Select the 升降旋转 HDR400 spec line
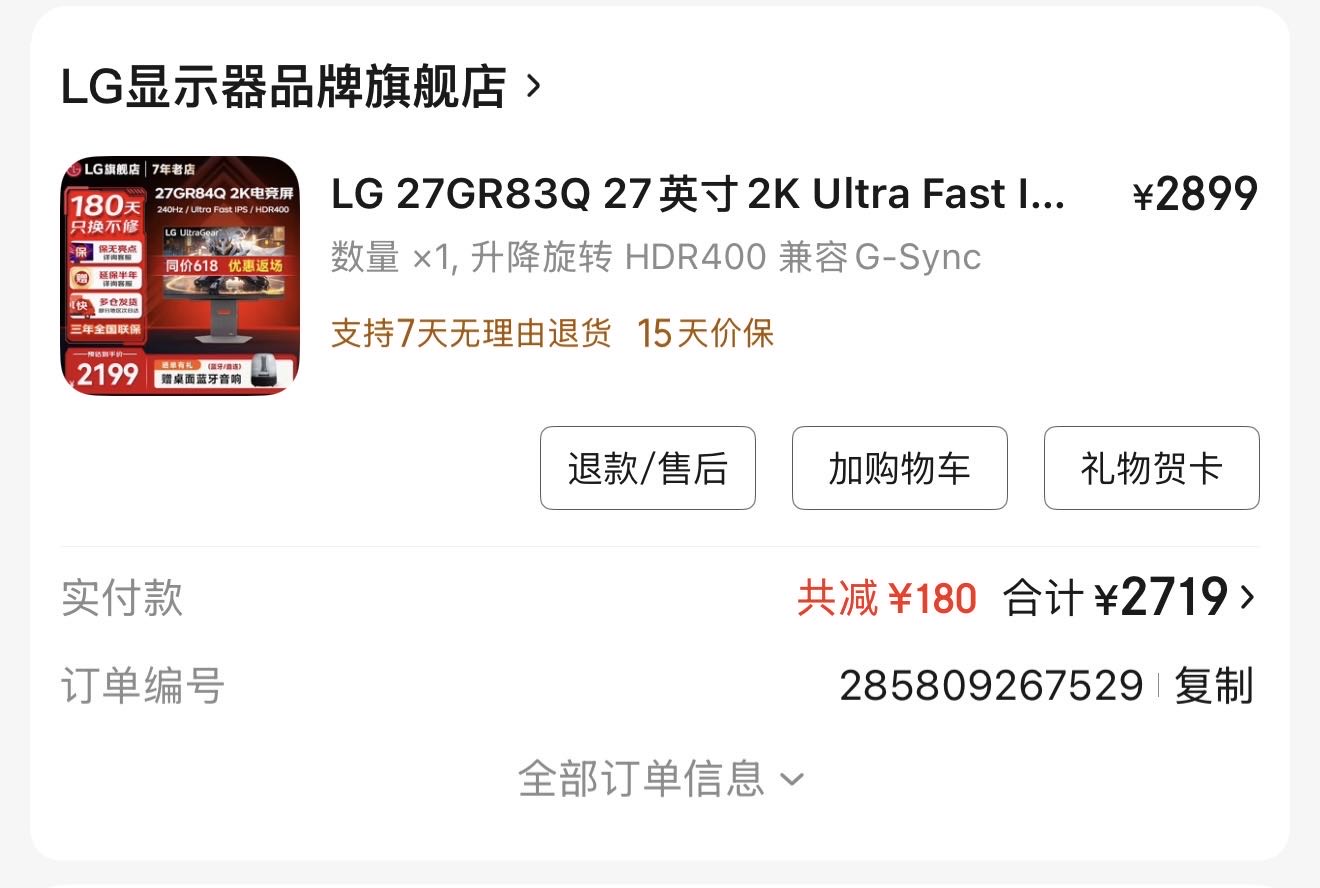This screenshot has width=1320, height=888. pyautogui.click(x=656, y=258)
